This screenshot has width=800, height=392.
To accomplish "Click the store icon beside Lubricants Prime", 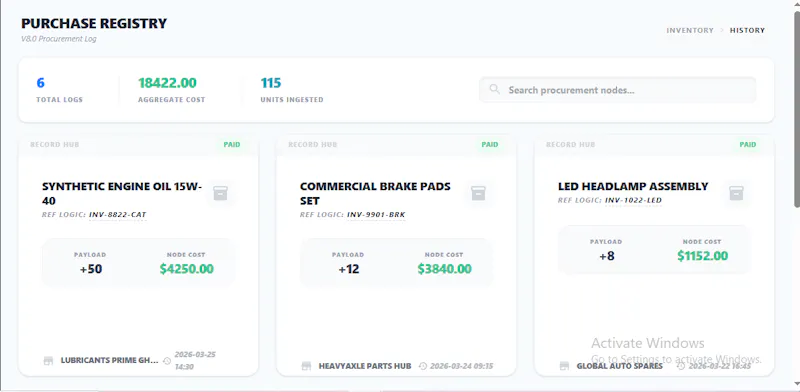I will pyautogui.click(x=48, y=361).
